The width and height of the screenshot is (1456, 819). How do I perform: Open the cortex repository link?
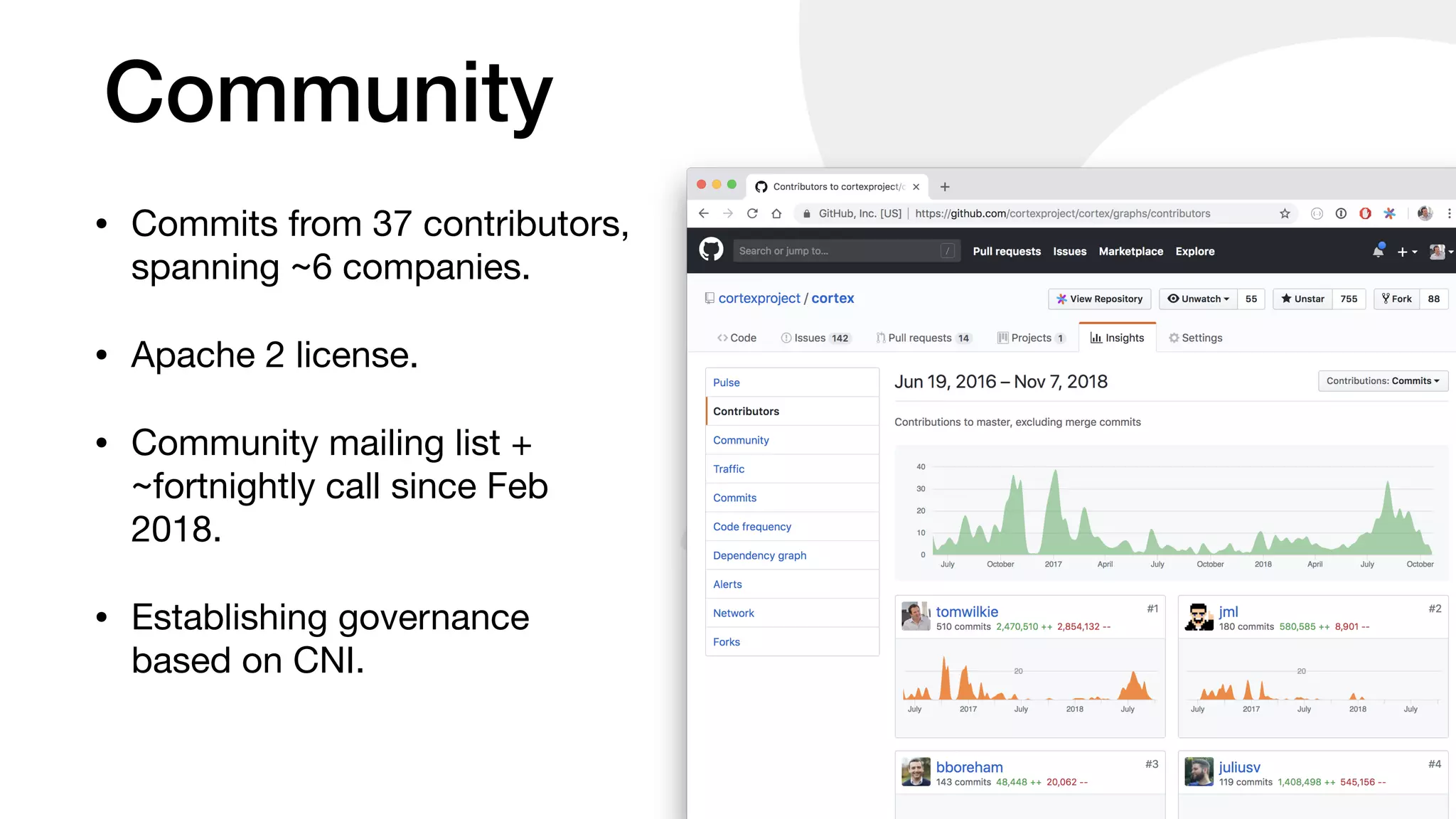pos(833,299)
